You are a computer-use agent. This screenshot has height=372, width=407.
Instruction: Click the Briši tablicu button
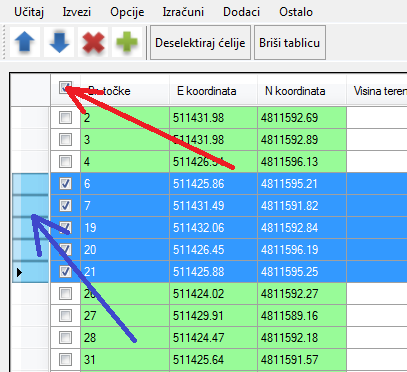pyautogui.click(x=290, y=43)
